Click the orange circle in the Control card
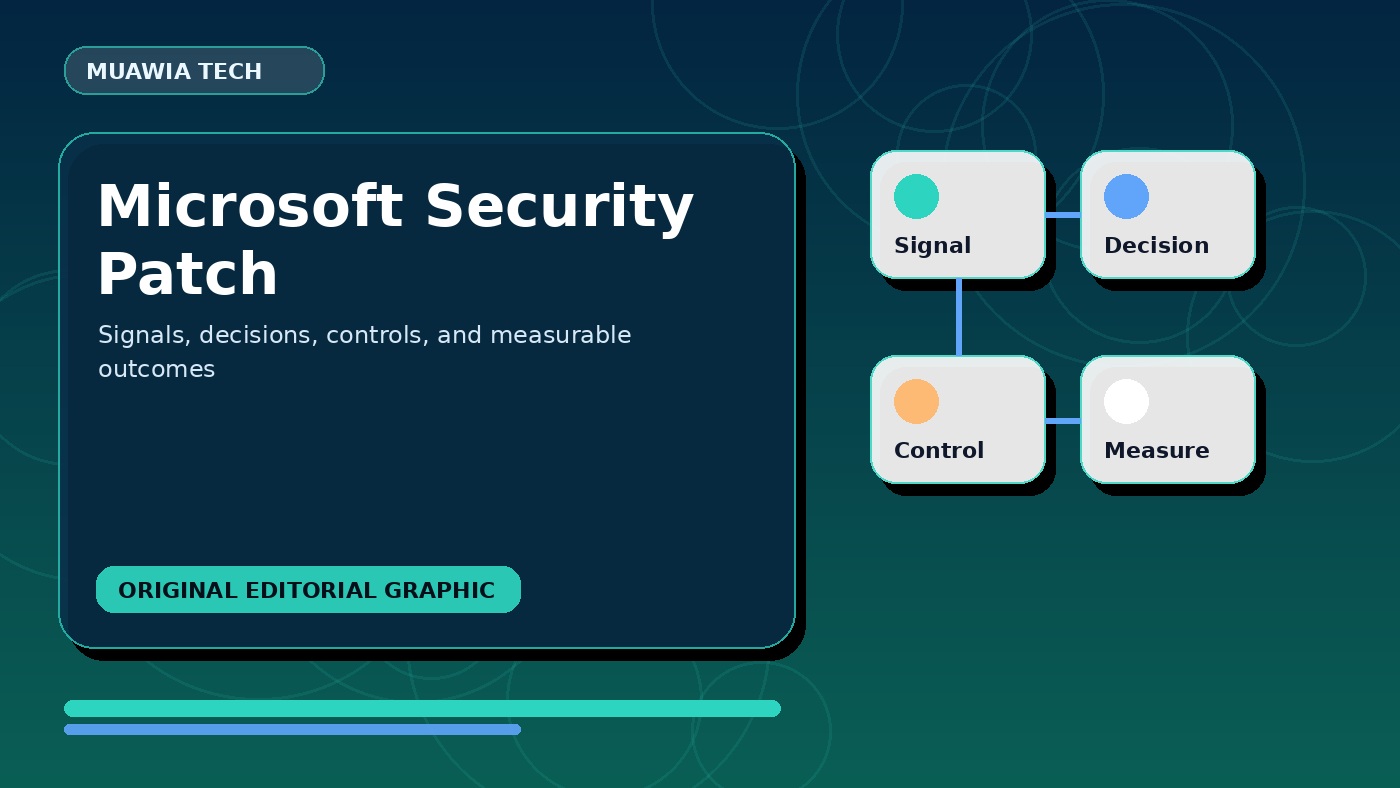 (x=916, y=401)
